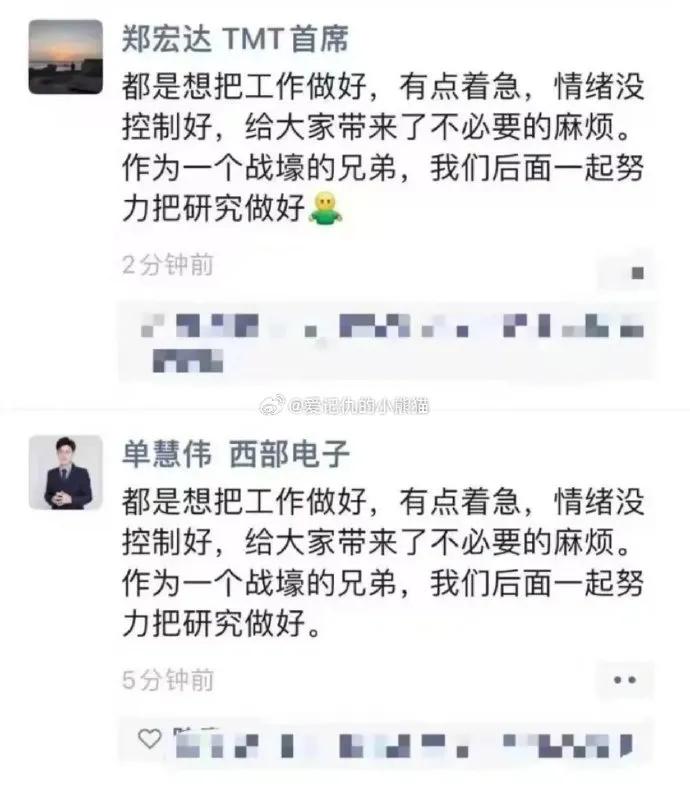
Task: Tap the 郑宏达 TMT首席 name link
Action: point(235,39)
